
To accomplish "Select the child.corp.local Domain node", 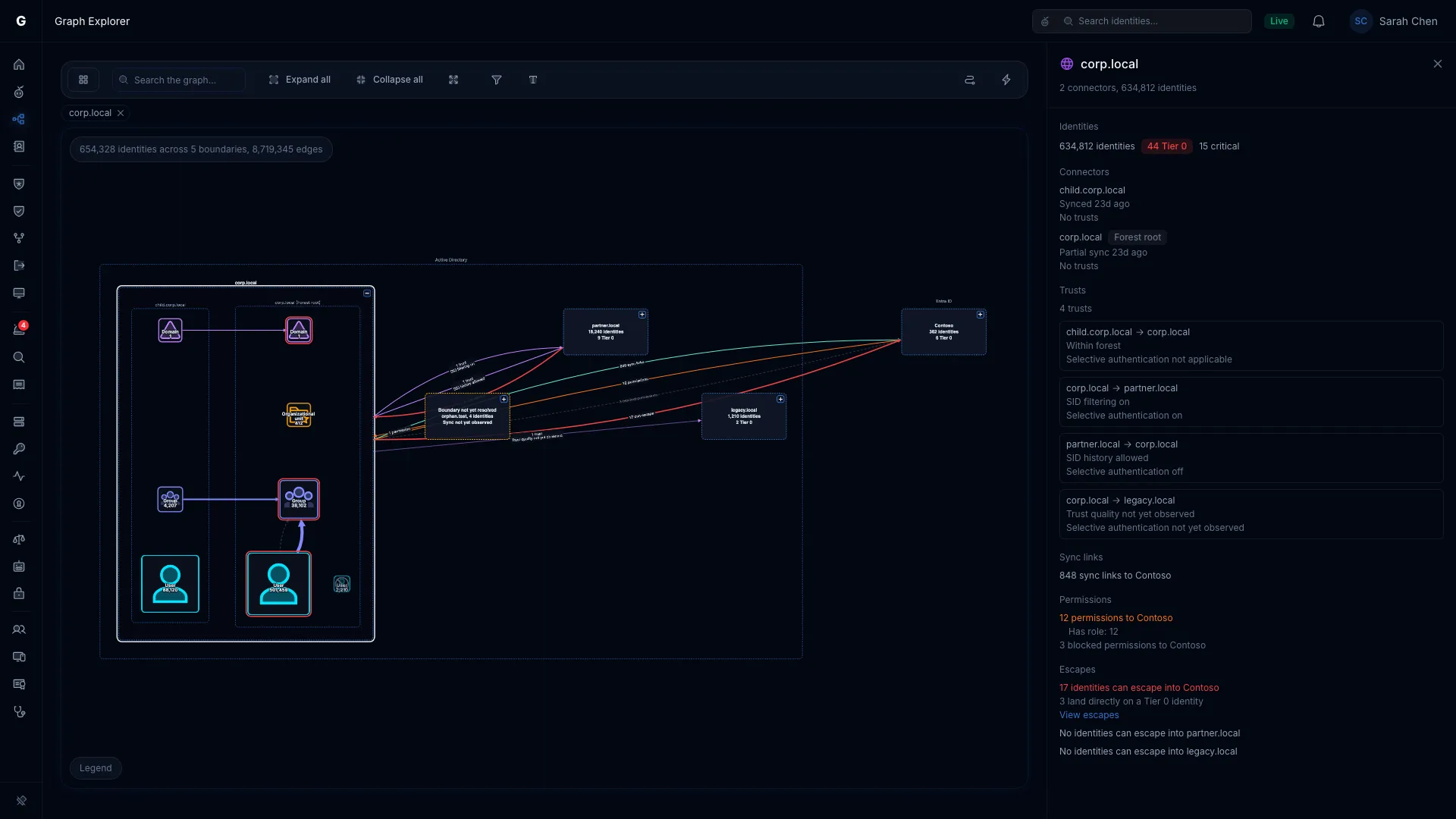I will tap(170, 330).
